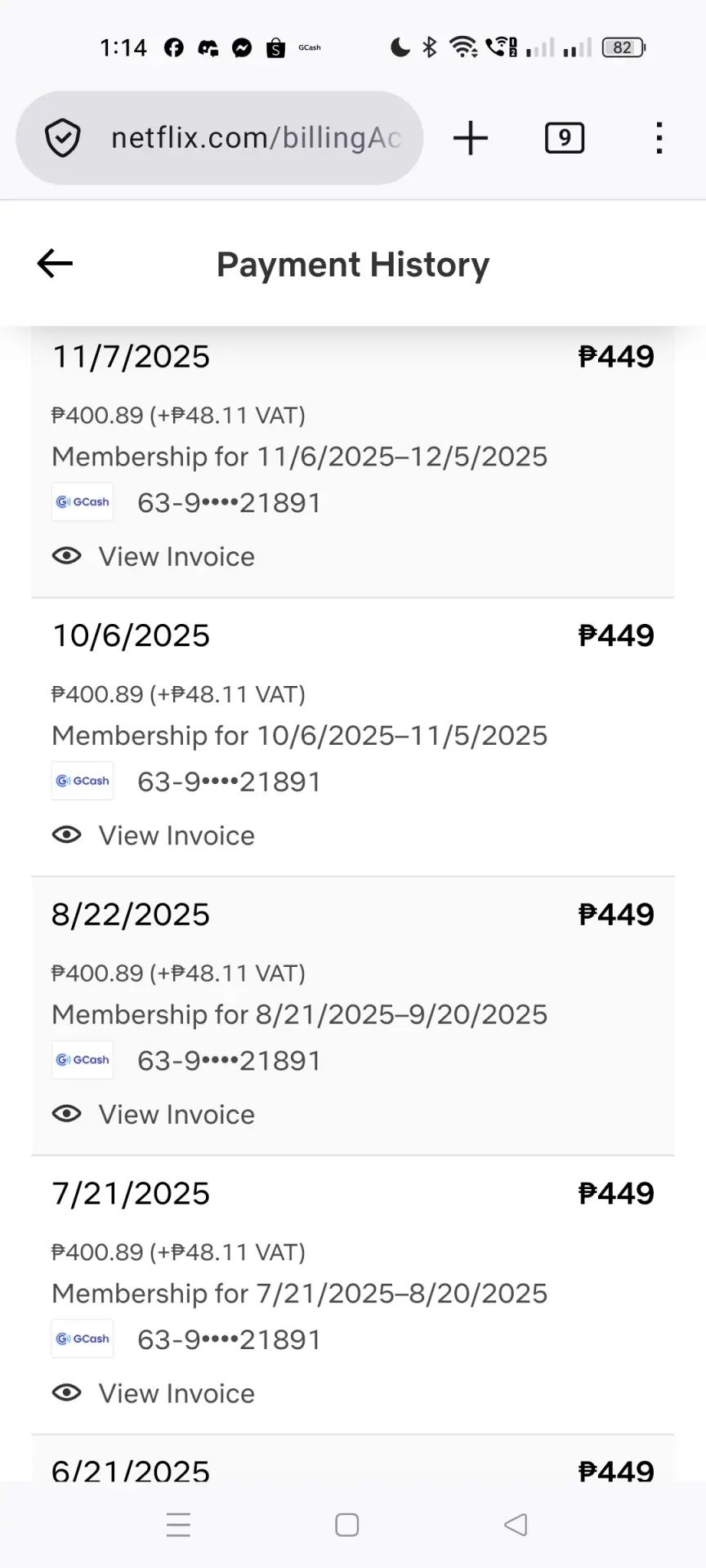
Task: Tap GCash logo on the 7/21/2025 payment
Action: (x=83, y=1339)
